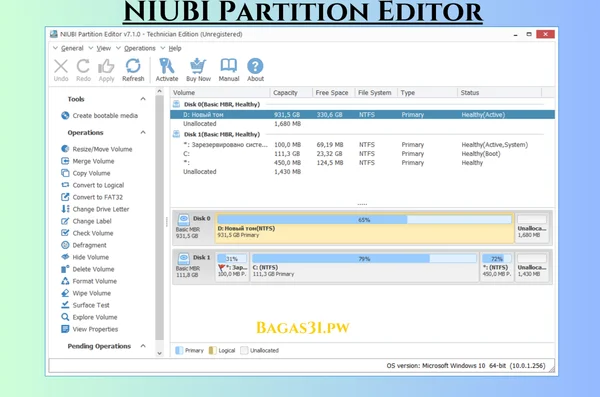
Task: Click the Change Drive Letter icon
Action: point(65,209)
